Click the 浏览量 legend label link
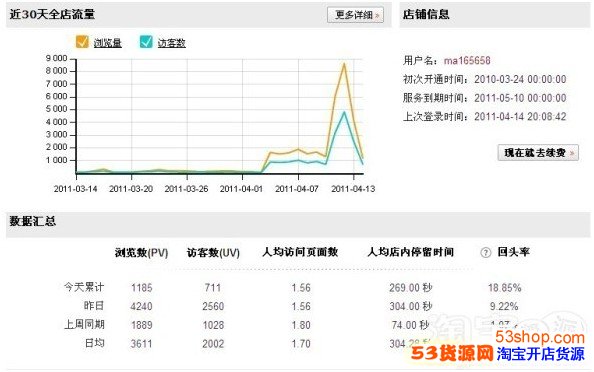Viewport: 594px width, 372px height. point(108,43)
